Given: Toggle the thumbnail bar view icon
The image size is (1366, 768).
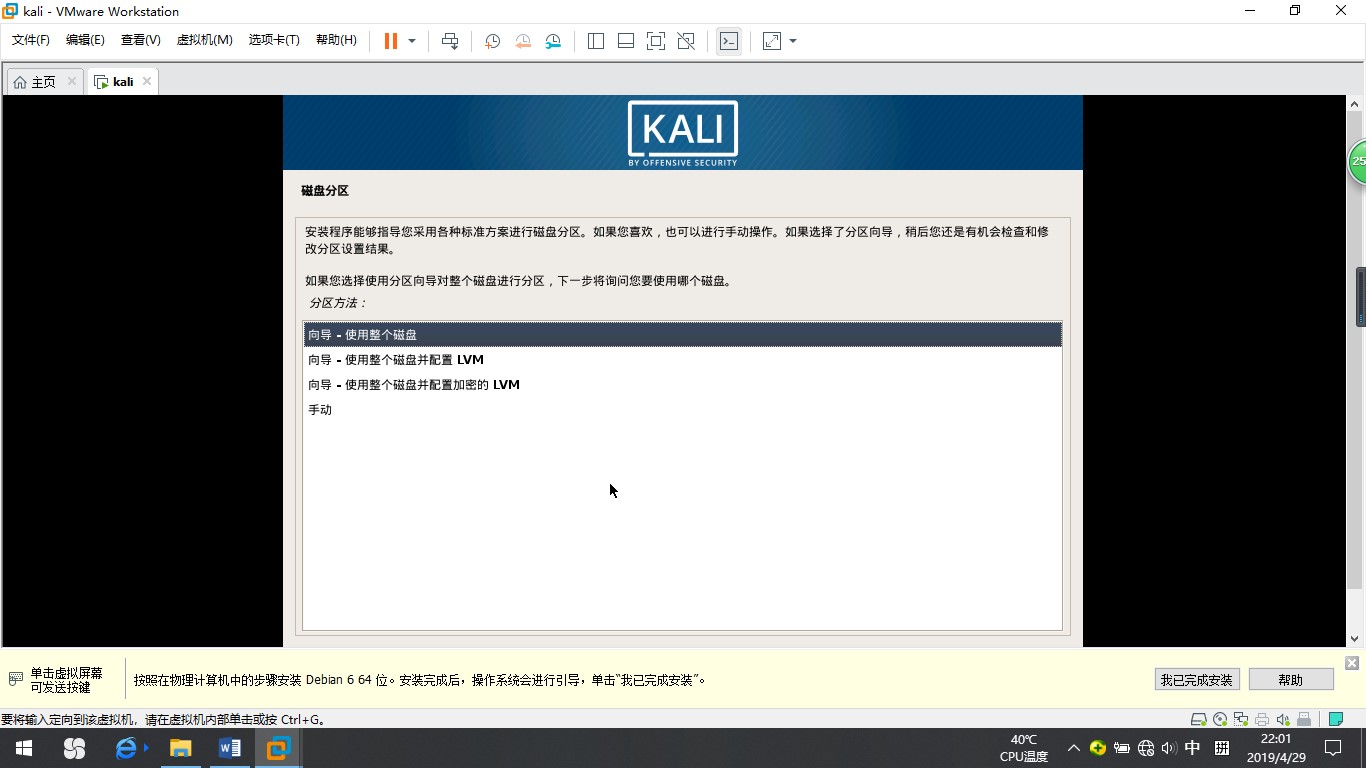Looking at the screenshot, I should [626, 41].
